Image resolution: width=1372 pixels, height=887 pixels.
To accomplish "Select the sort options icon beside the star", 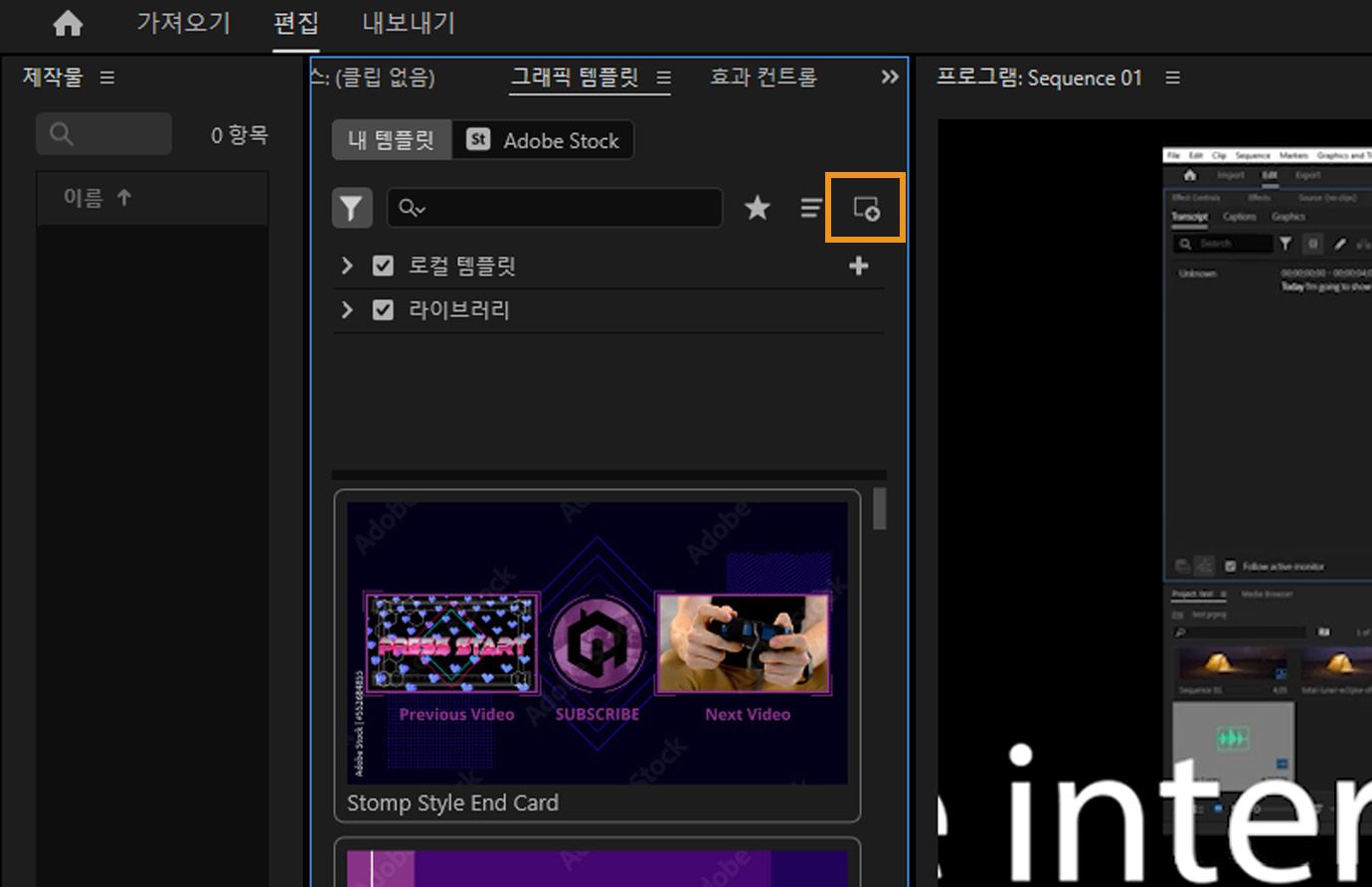I will [x=811, y=208].
